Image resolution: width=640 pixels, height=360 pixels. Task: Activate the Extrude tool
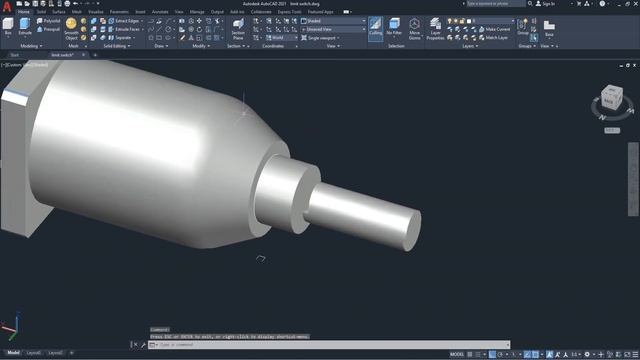[24, 27]
